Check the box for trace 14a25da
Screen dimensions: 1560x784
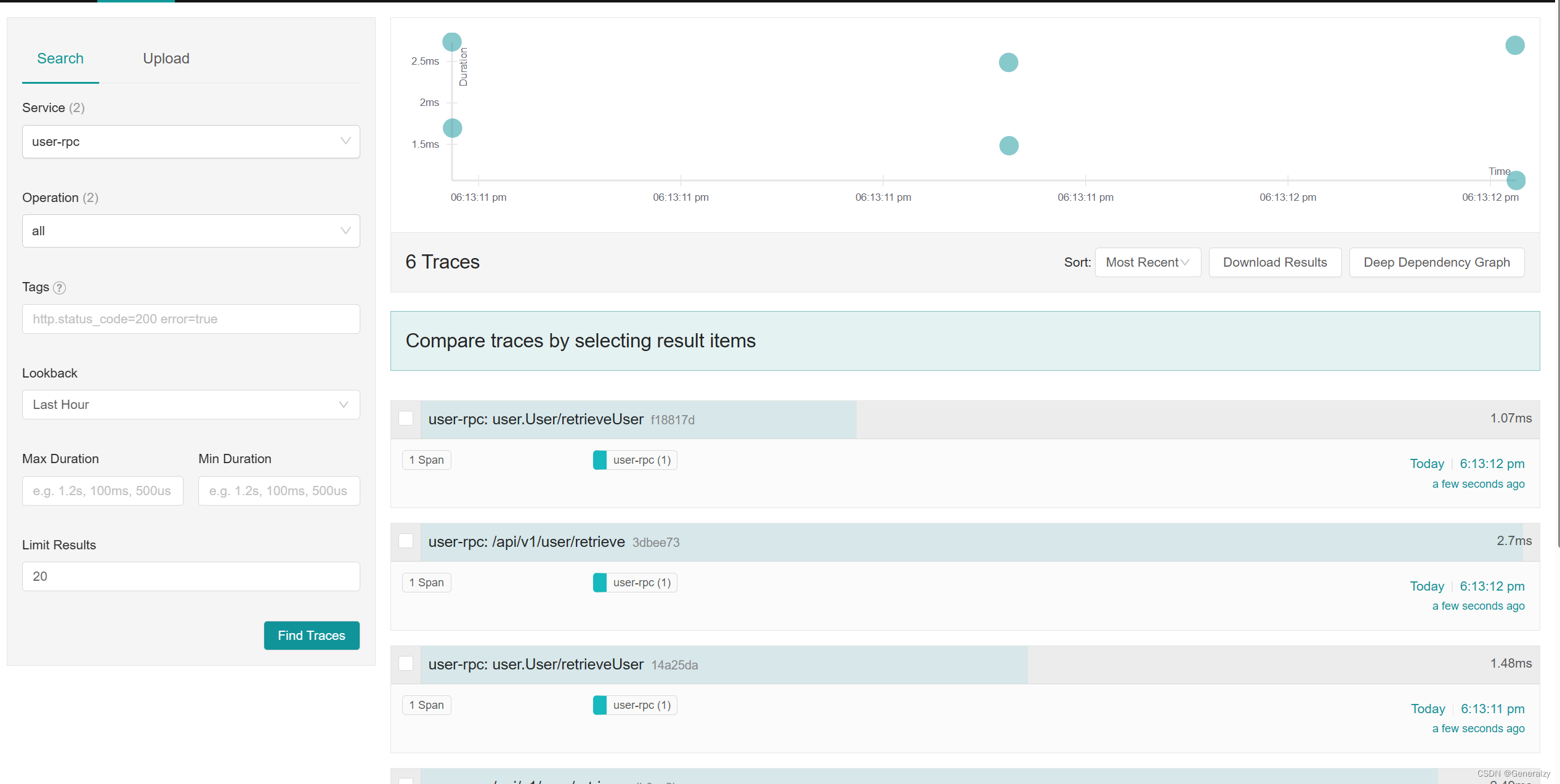pos(406,664)
